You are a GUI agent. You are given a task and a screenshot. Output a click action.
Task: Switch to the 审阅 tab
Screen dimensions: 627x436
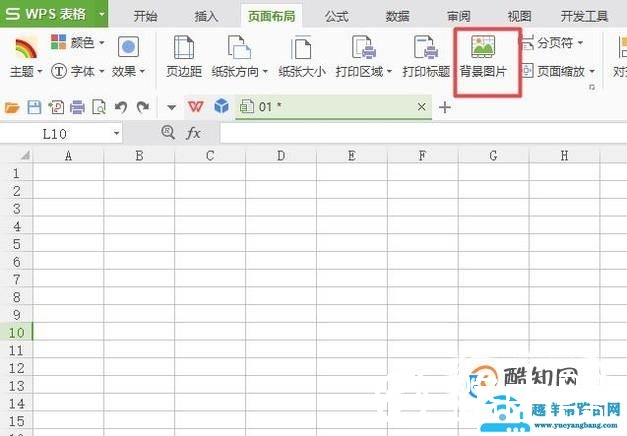(459, 16)
